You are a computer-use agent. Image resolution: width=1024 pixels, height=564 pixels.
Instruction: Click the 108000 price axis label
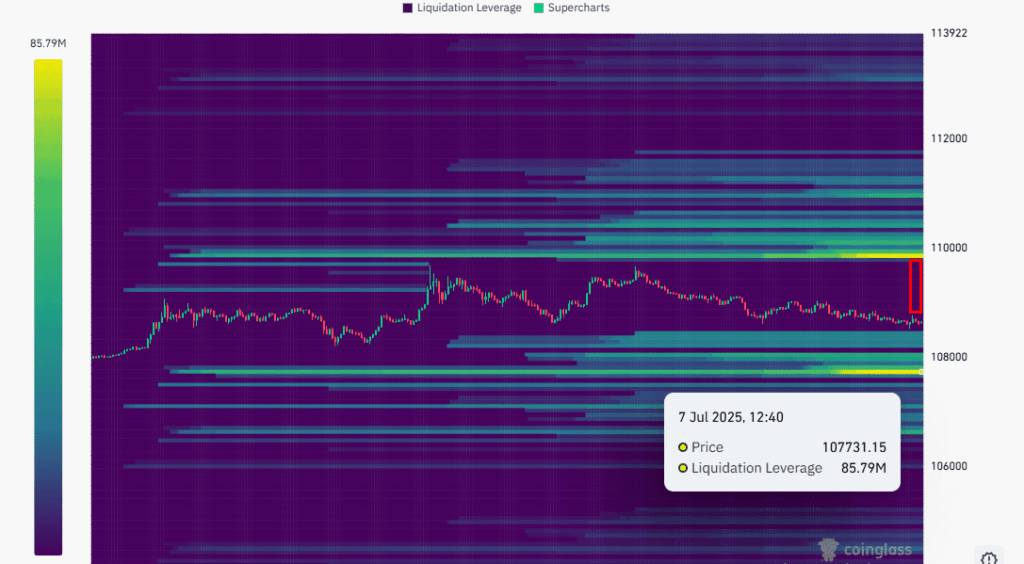[x=950, y=357]
